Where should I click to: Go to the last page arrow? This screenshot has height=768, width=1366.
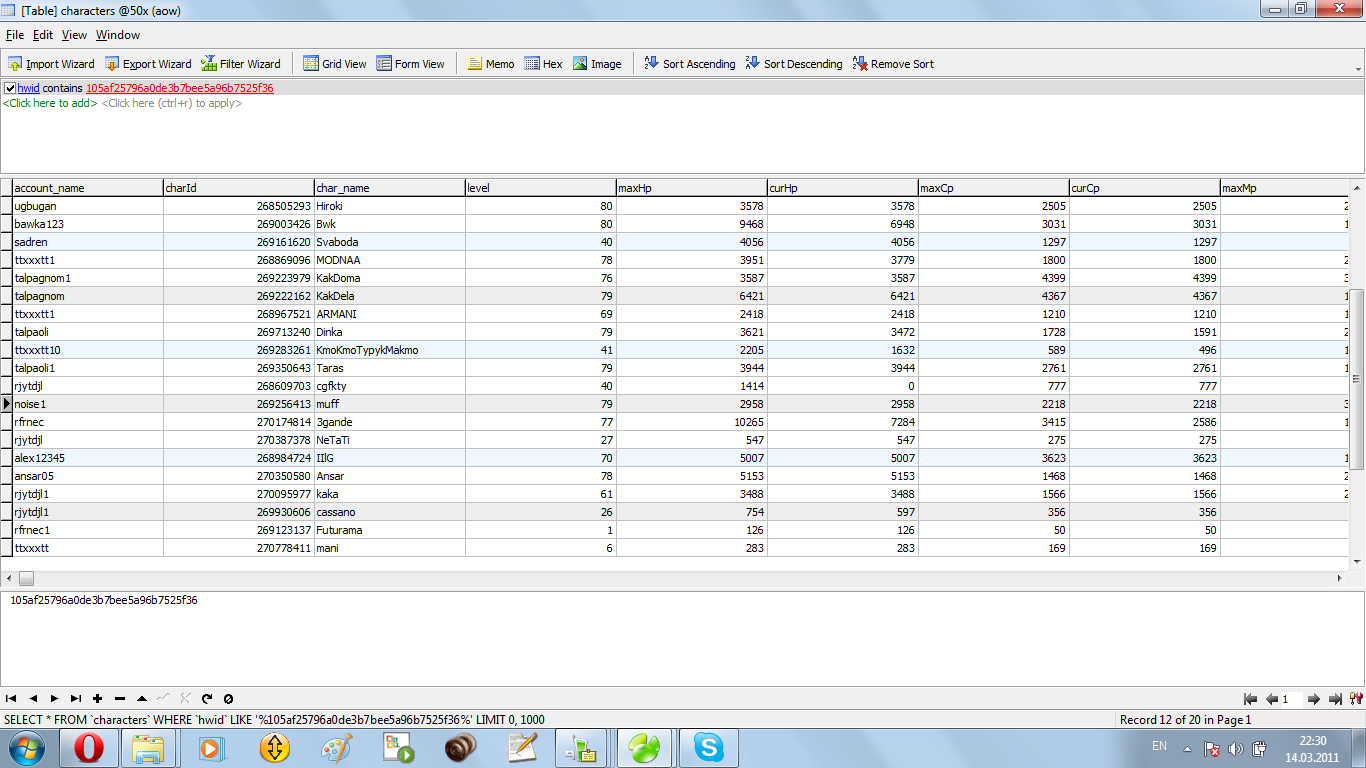(x=1336, y=699)
